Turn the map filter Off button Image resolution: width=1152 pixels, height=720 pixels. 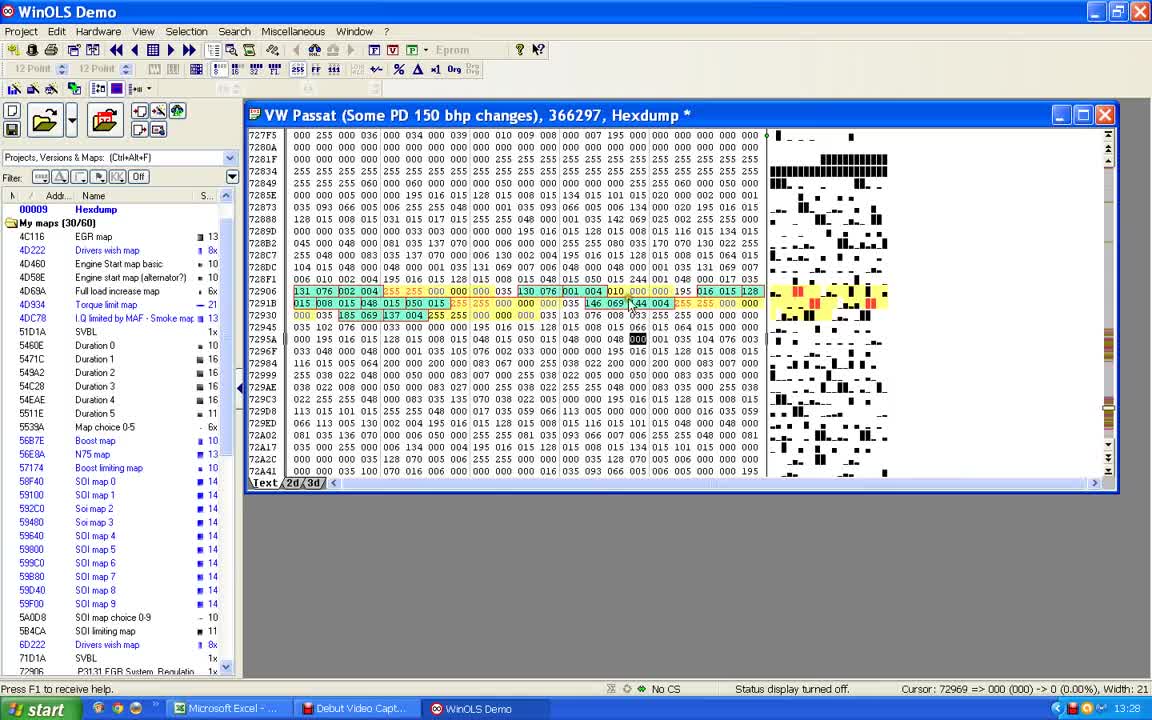pyautogui.click(x=138, y=177)
